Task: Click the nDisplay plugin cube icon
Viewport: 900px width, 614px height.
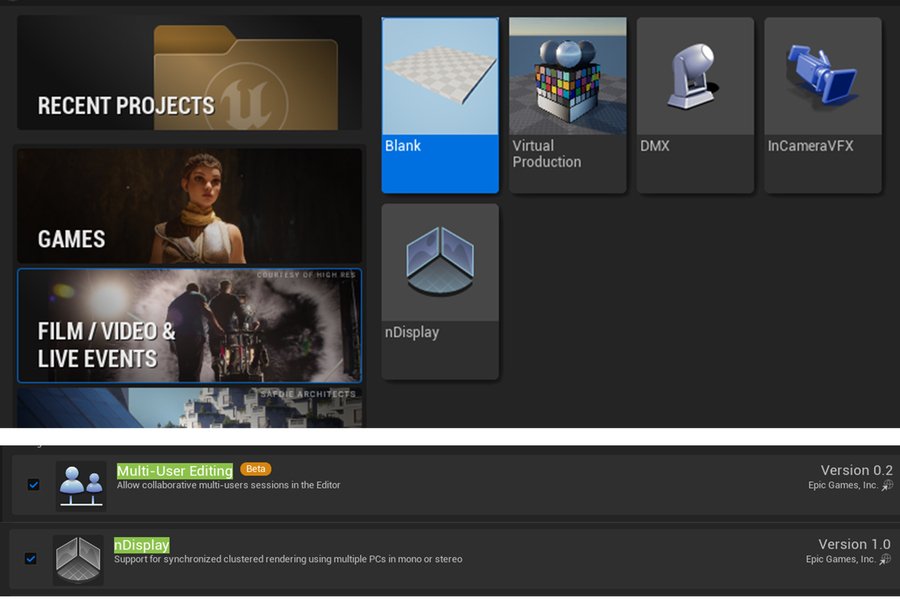Action: coord(78,559)
